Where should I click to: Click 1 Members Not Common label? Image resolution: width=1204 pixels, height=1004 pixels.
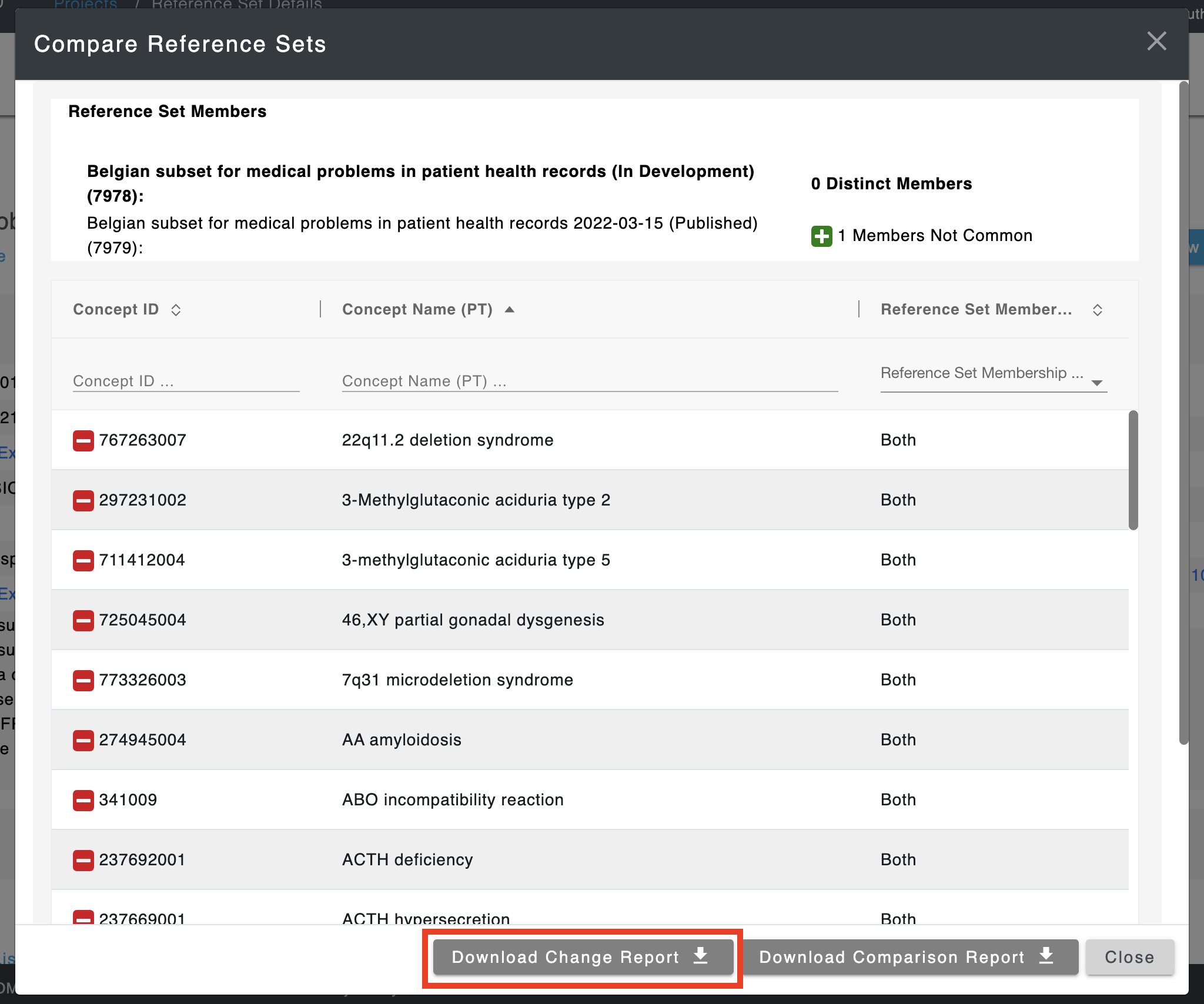(x=935, y=236)
